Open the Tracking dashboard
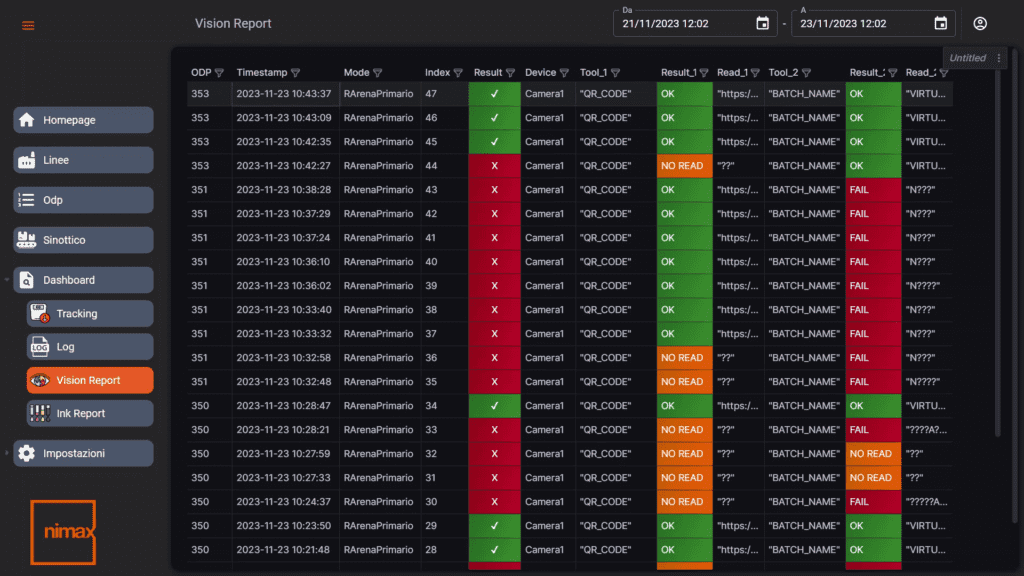 click(x=90, y=313)
